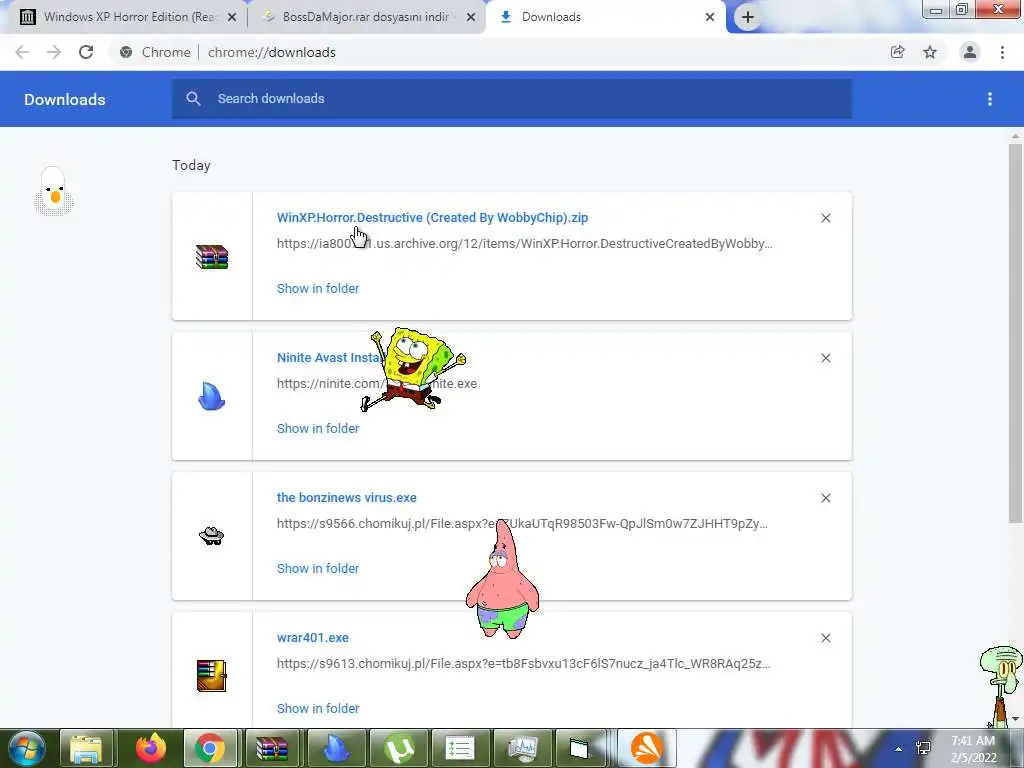Click the browser forward arrow

(x=54, y=52)
